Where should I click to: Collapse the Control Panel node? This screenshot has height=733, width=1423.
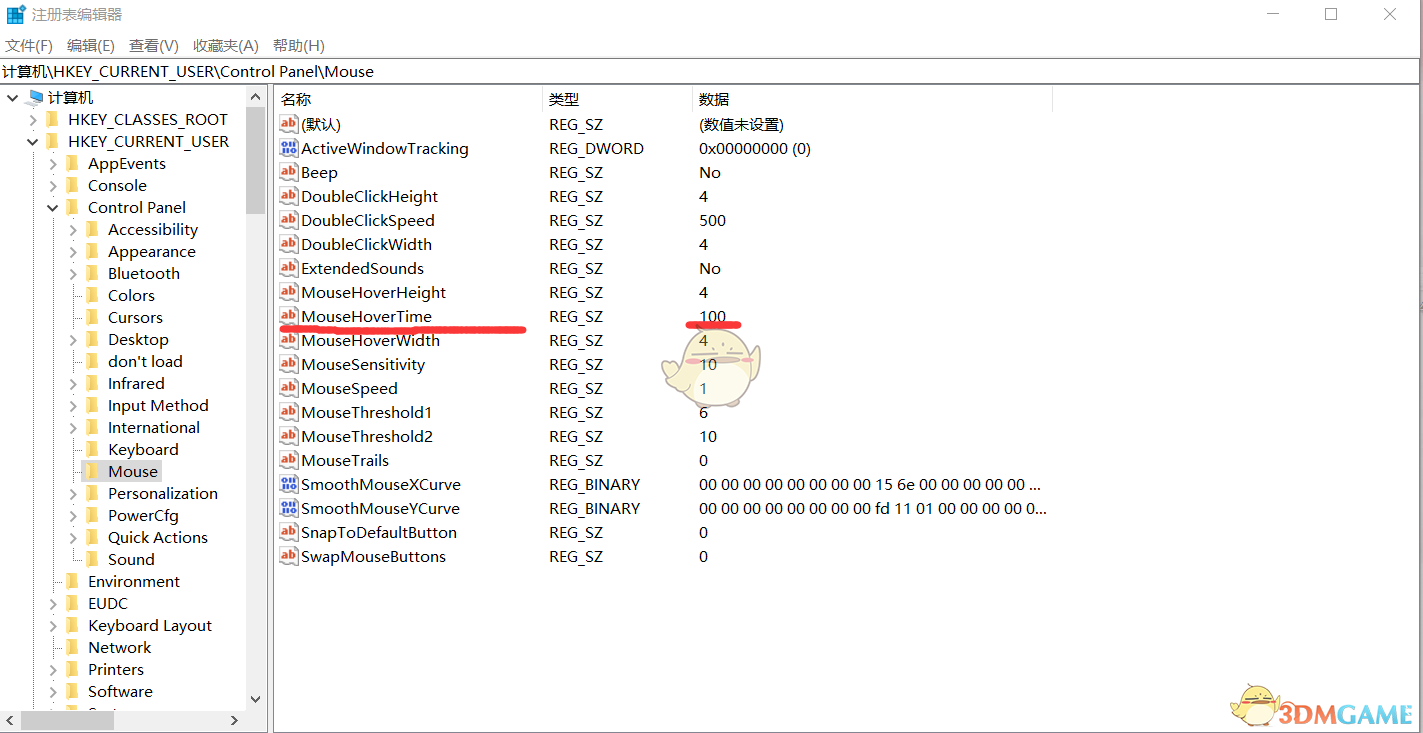(53, 207)
